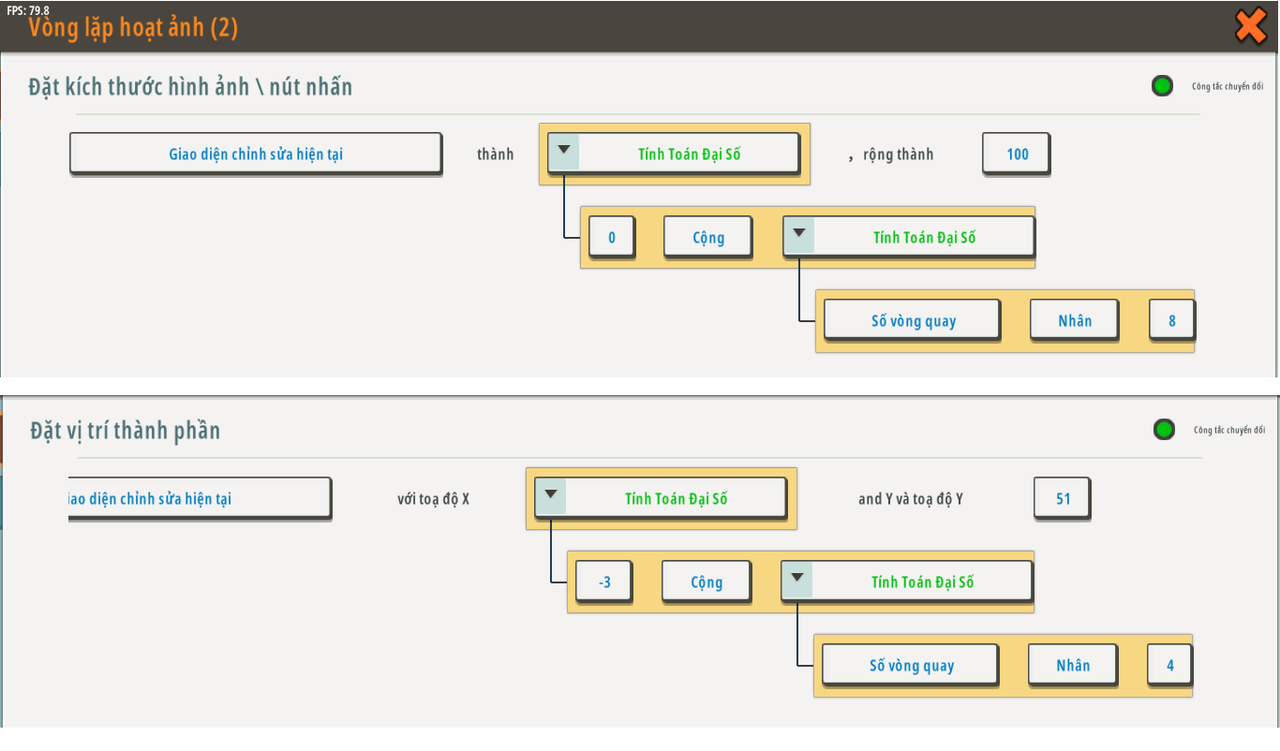Toggle green switch in component position section
The width and height of the screenshot is (1280, 751).
1164,430
